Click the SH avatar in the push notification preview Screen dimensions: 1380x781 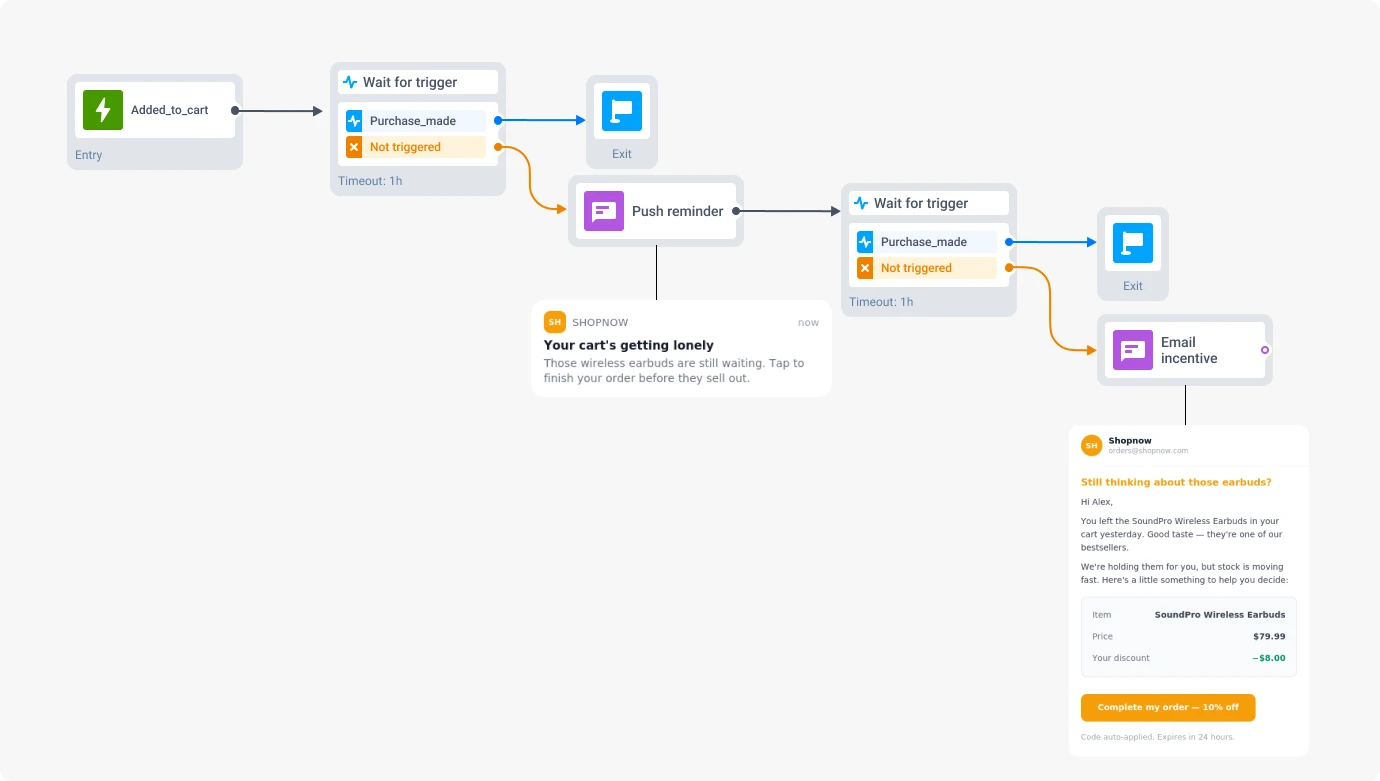point(555,321)
